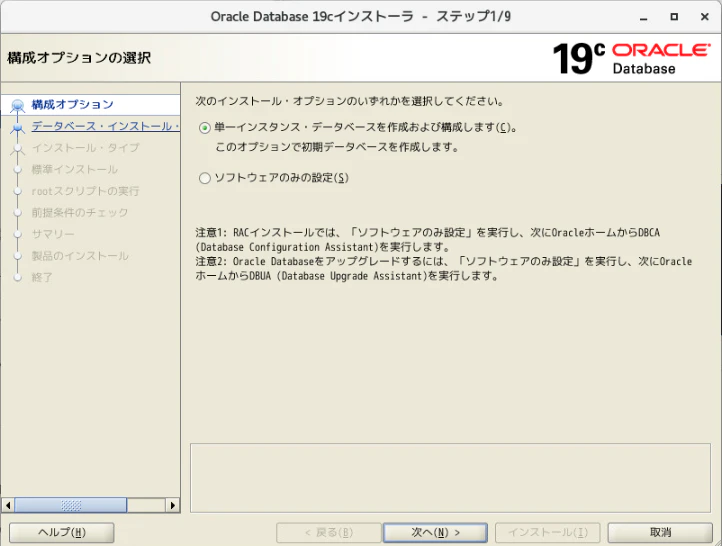Click the ヘルプ(H) button
Image resolution: width=722 pixels, height=546 pixels.
pyautogui.click(x=62, y=533)
